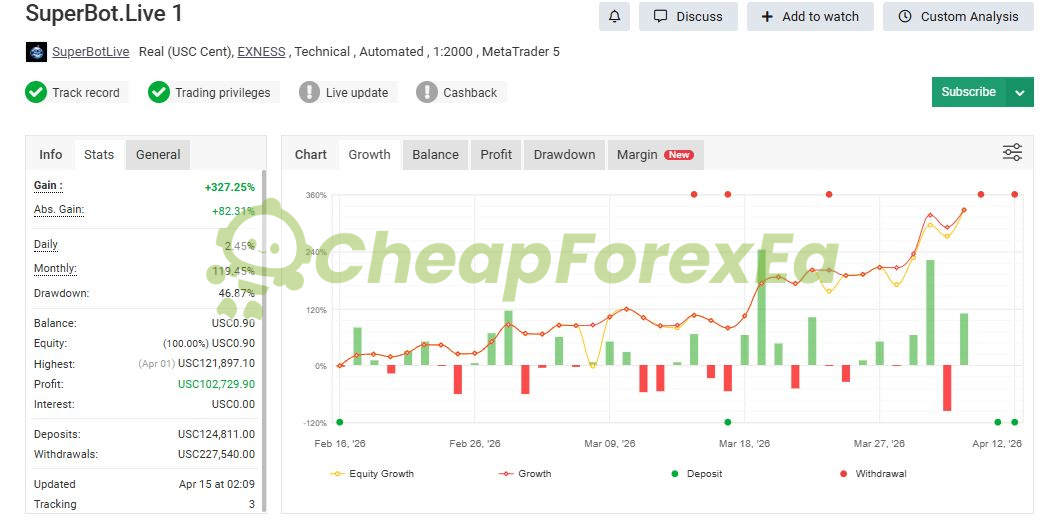Click the Track record checkmark icon

(x=36, y=92)
